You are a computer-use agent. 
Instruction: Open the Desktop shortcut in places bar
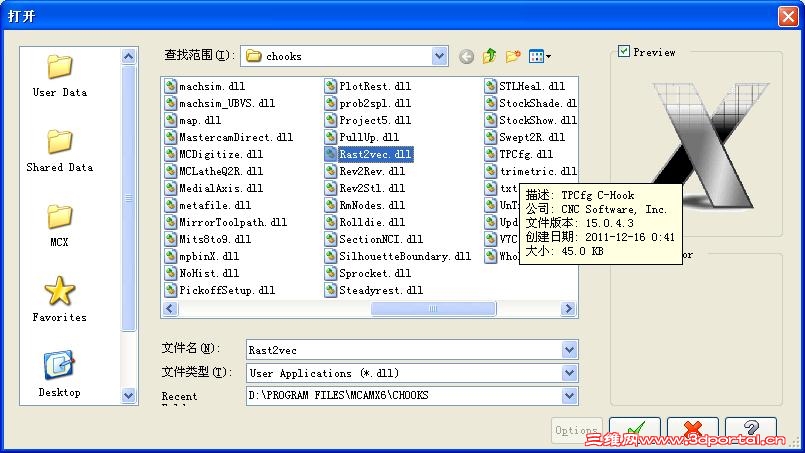pos(60,374)
